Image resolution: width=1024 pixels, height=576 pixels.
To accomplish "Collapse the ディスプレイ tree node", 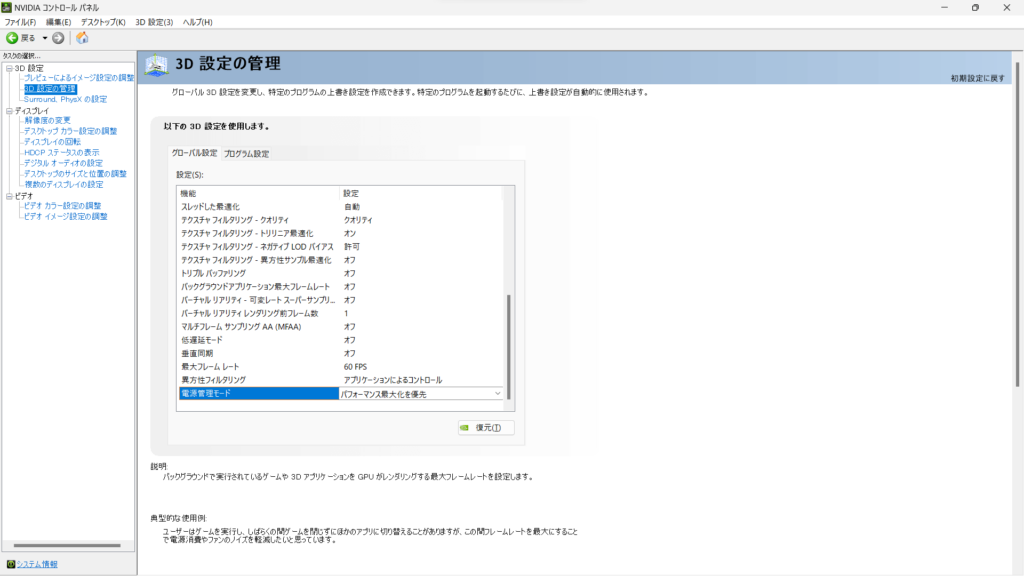I will [x=9, y=111].
